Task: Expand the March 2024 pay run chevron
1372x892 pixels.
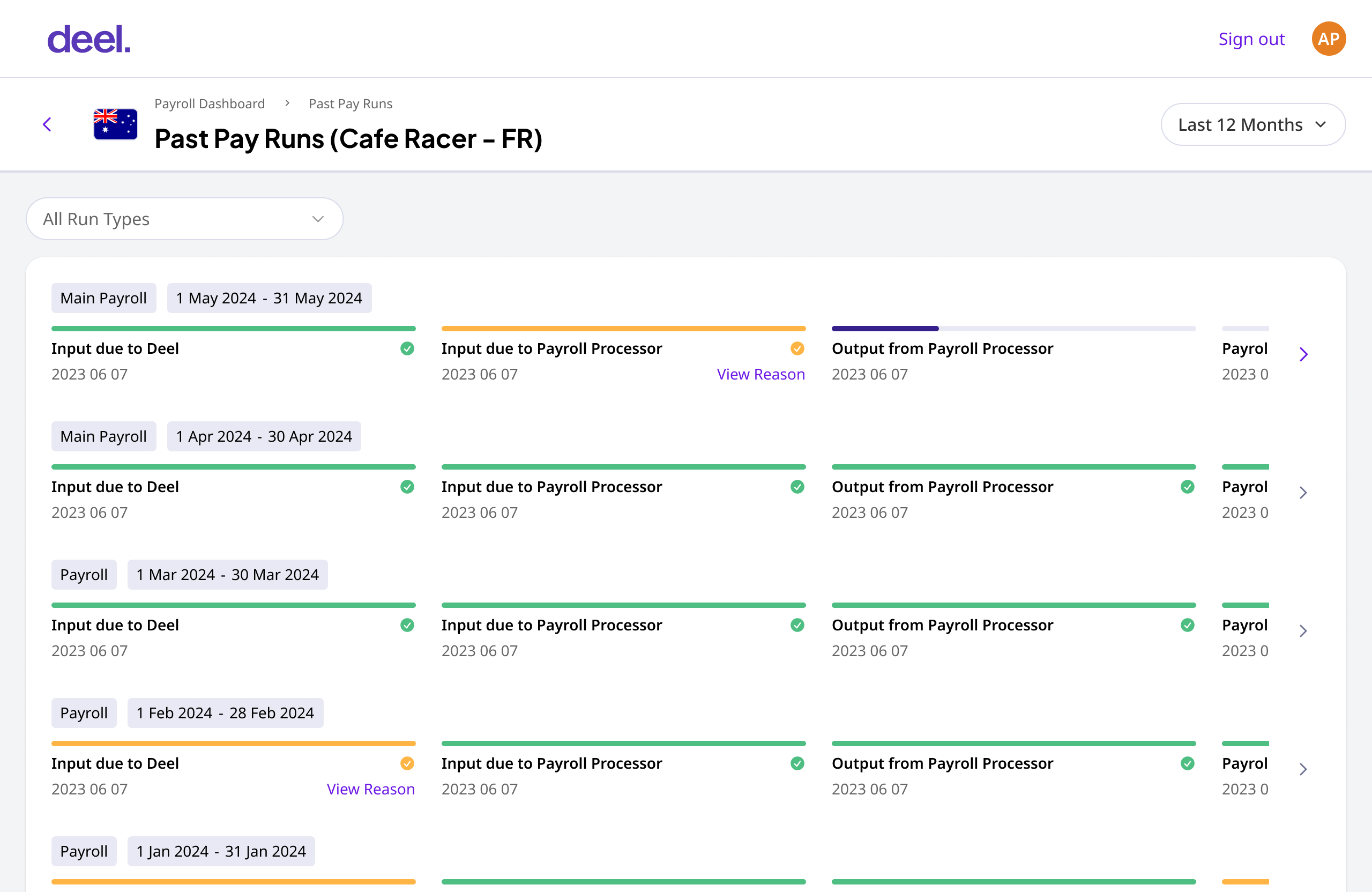Action: (x=1303, y=631)
